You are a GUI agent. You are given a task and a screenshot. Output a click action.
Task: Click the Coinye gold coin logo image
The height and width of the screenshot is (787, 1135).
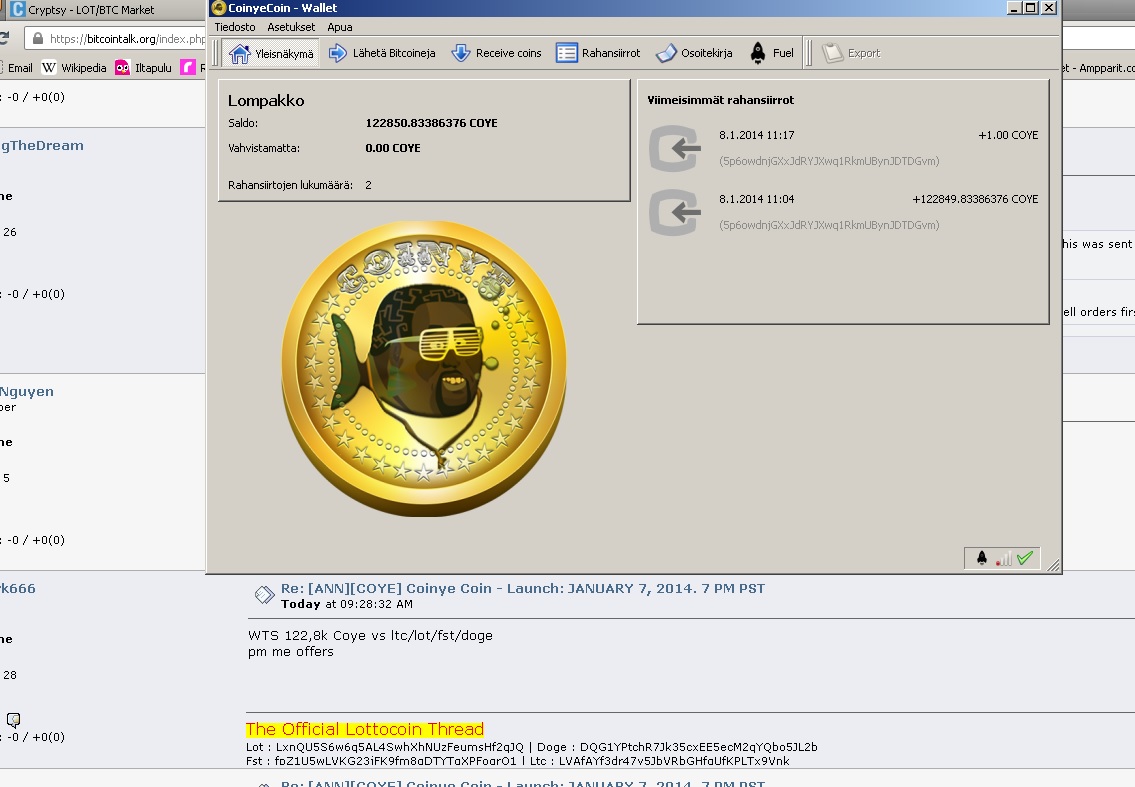point(424,368)
